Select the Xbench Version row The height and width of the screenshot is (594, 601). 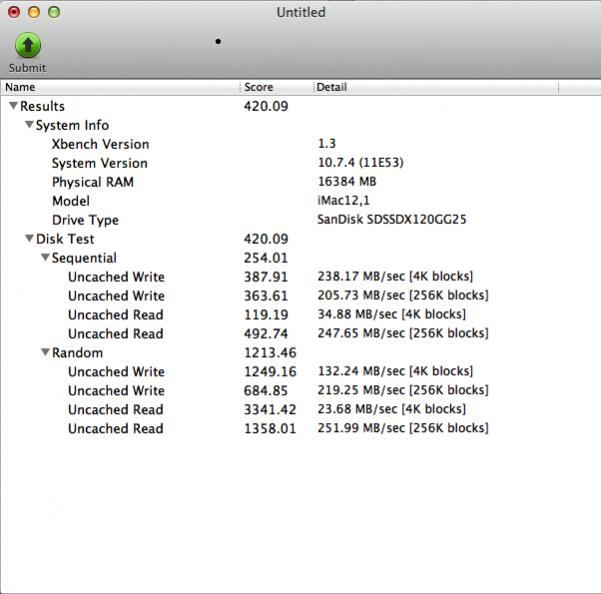point(300,144)
